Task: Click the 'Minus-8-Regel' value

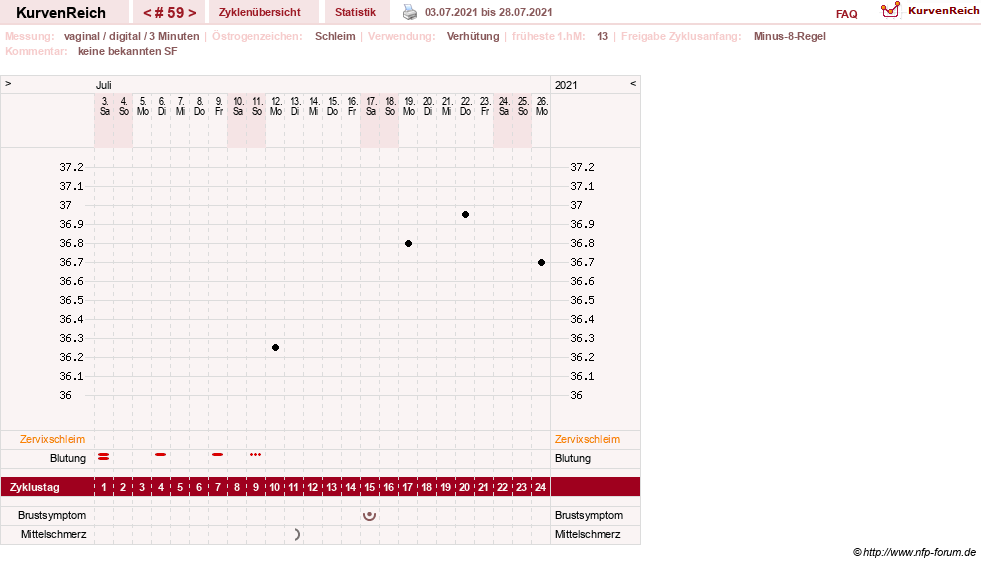Action: [790, 36]
